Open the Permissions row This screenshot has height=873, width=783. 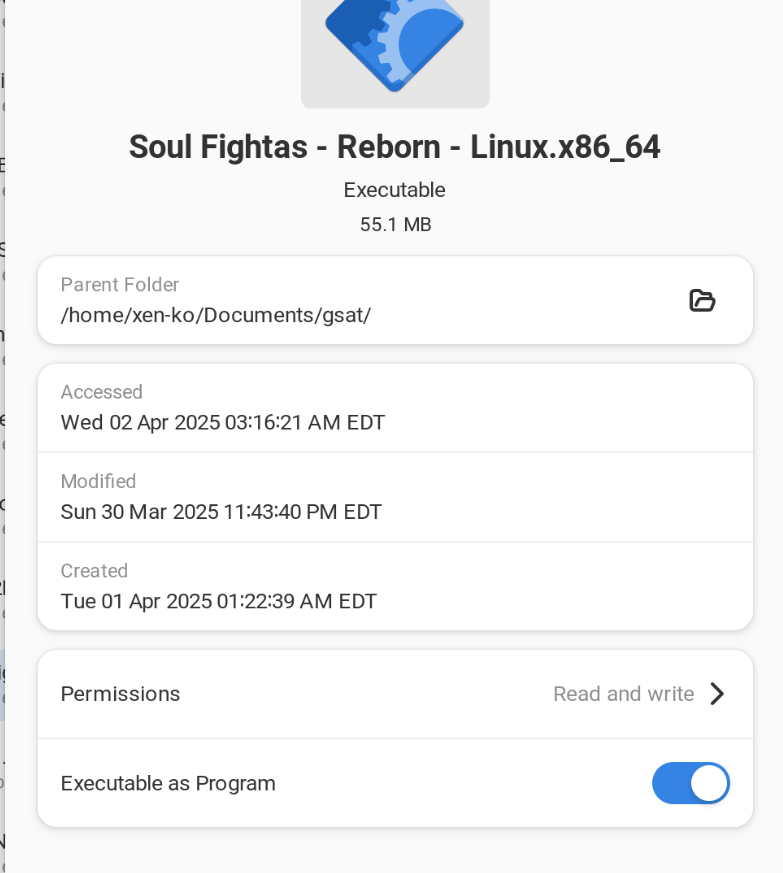pyautogui.click(x=395, y=694)
